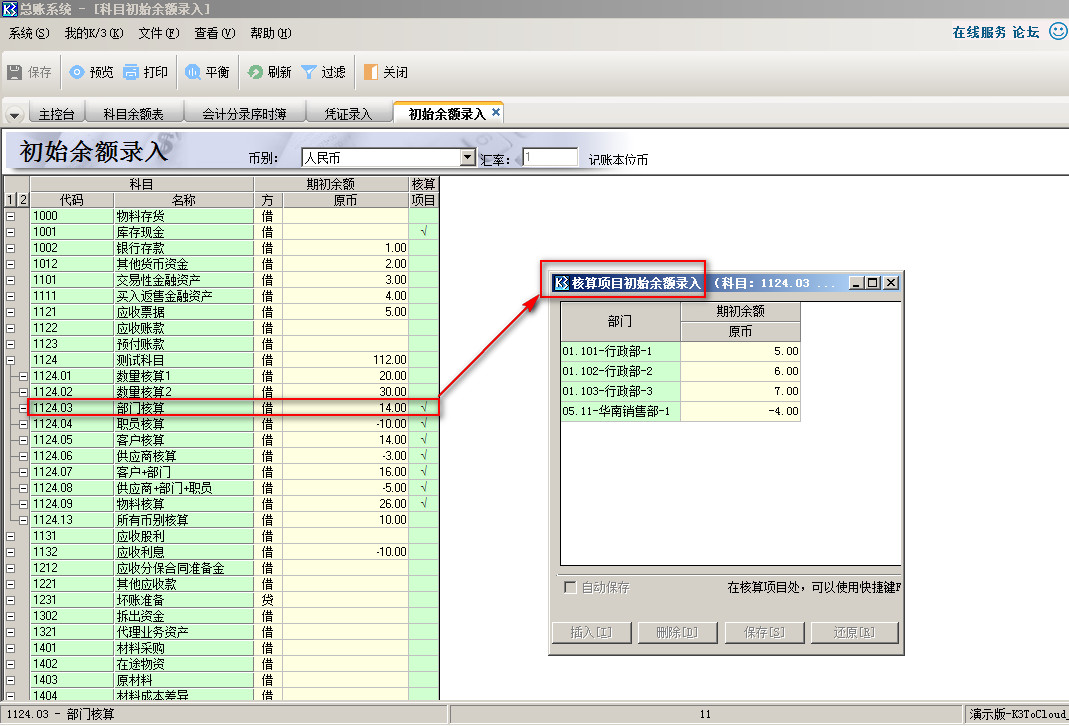Click the 汇率 exchange rate input field

[550, 158]
